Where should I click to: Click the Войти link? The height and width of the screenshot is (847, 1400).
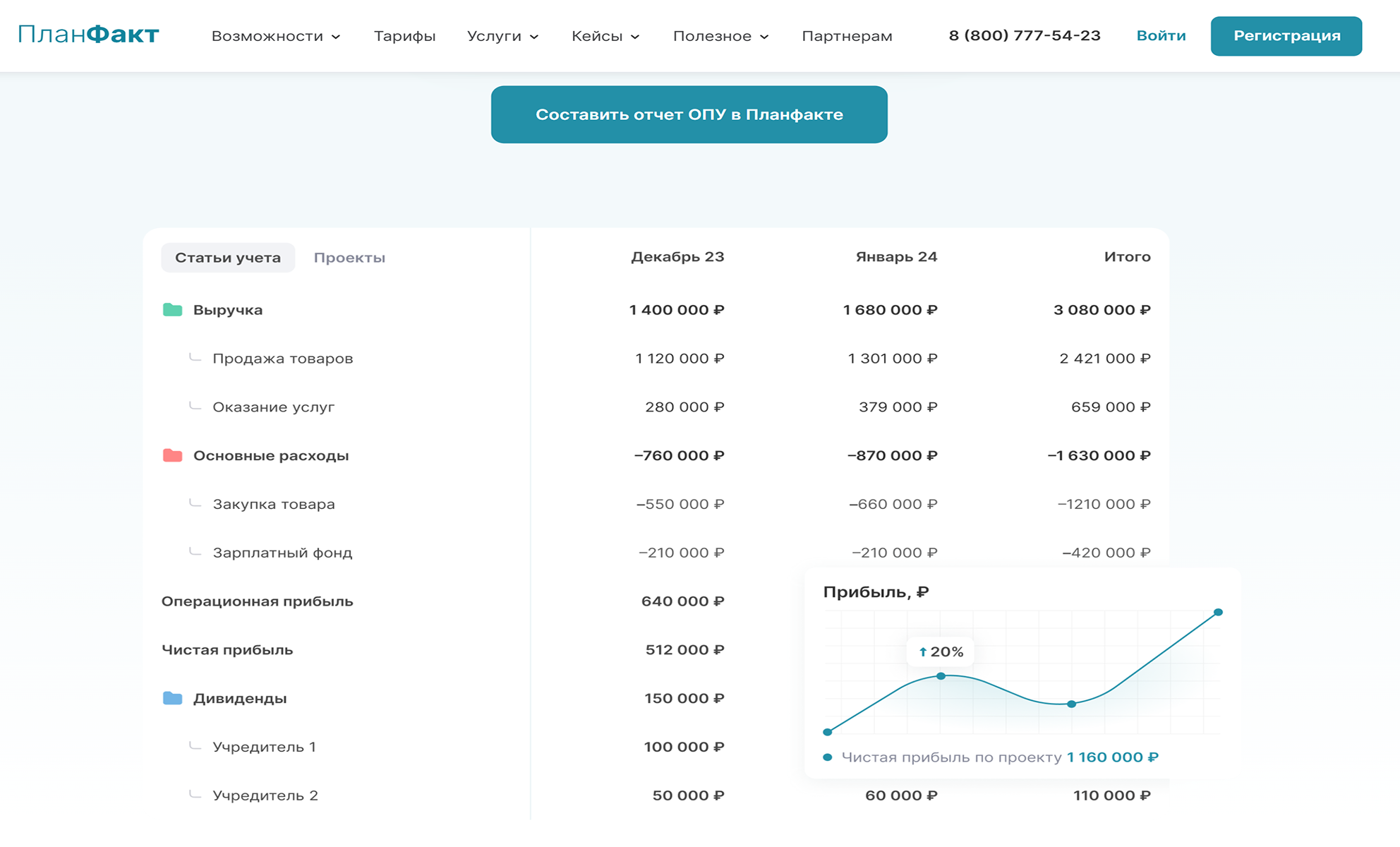click(x=1161, y=36)
